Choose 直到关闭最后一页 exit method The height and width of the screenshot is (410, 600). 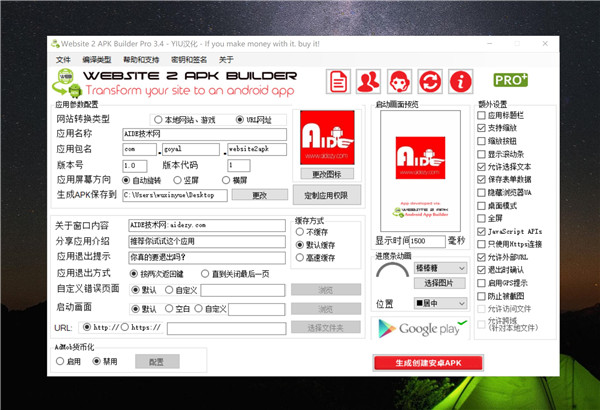coord(235,274)
